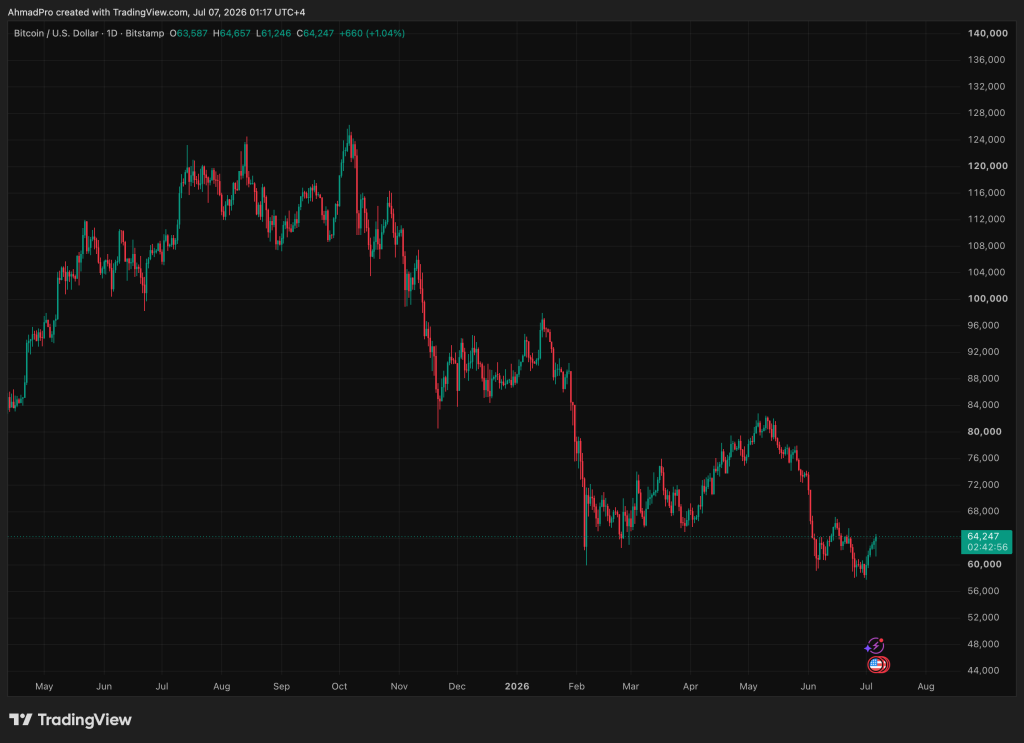1024x743 pixels.
Task: Click the Oct label on the time axis
Action: (x=339, y=686)
